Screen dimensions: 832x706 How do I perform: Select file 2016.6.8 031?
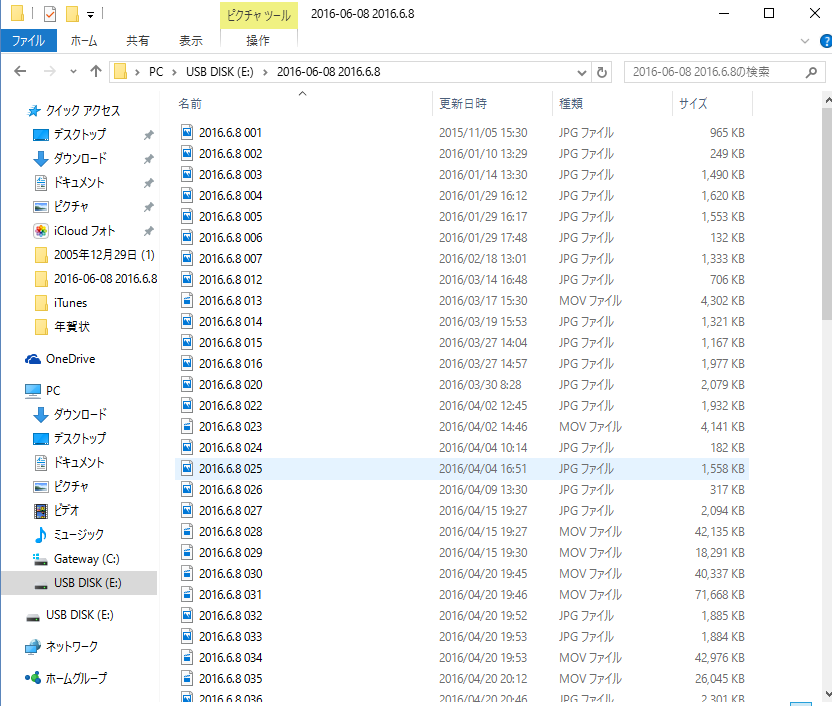pos(230,595)
